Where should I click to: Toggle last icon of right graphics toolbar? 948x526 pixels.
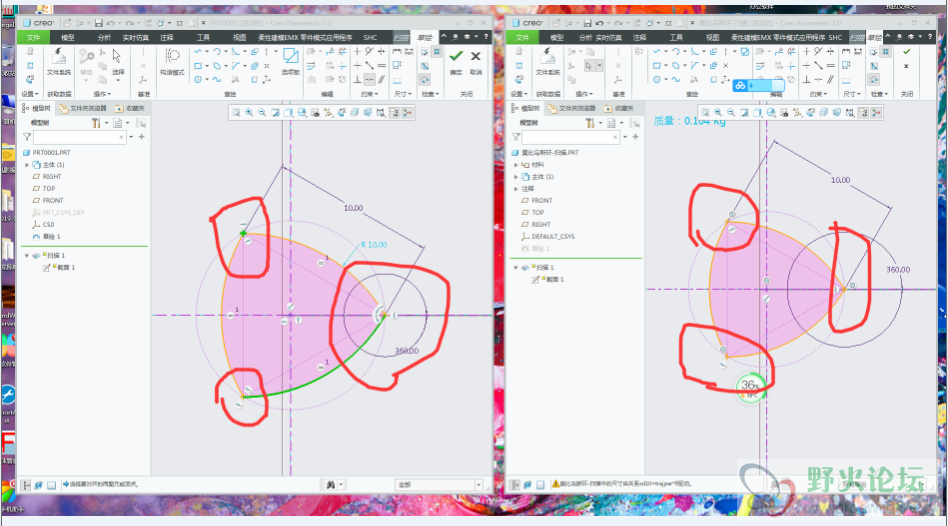[x=876, y=112]
